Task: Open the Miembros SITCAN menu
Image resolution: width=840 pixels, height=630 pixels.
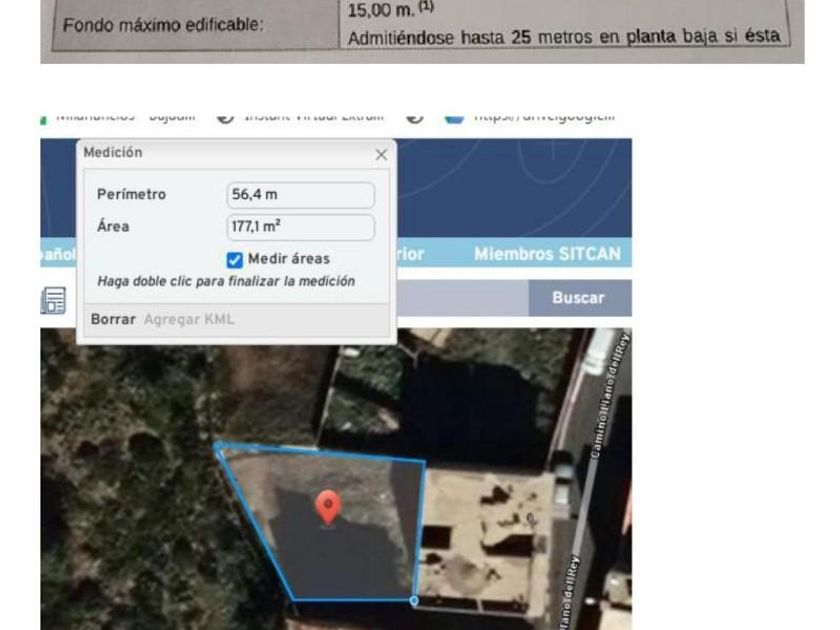Action: pyautogui.click(x=548, y=253)
